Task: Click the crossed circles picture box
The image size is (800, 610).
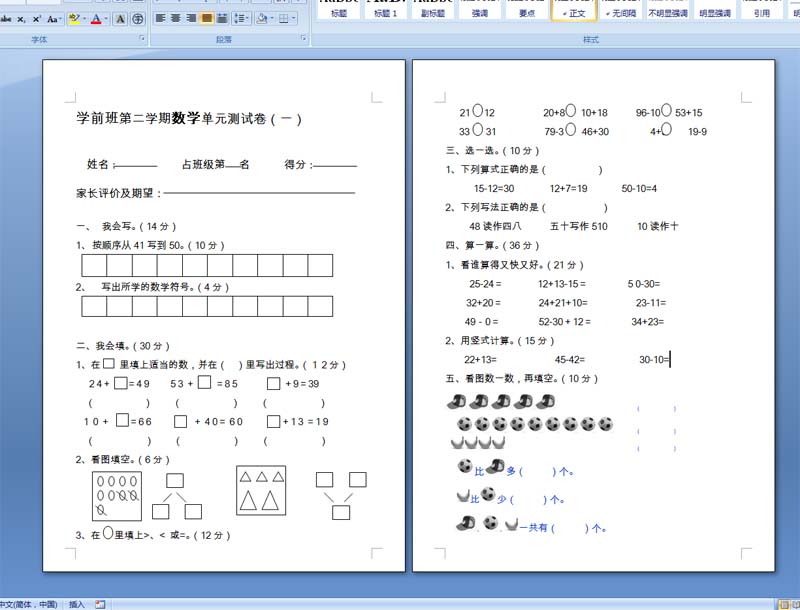Action: pyautogui.click(x=117, y=496)
